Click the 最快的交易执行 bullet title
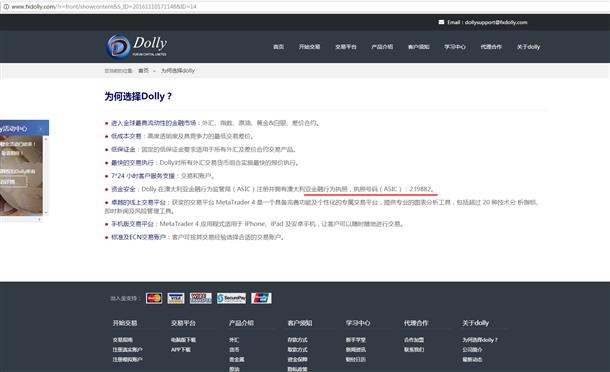 pos(132,163)
